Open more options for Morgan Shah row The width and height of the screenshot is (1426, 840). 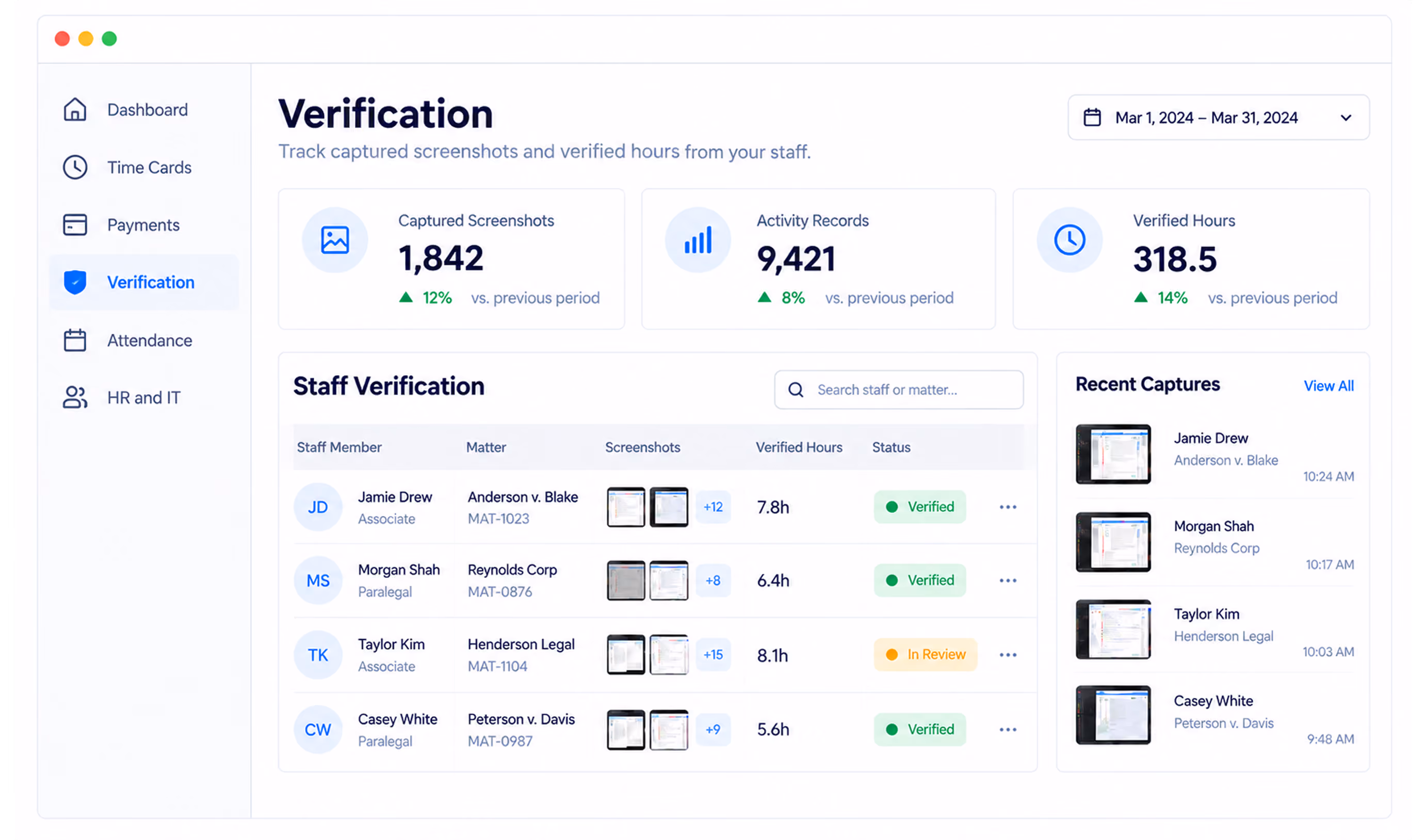pos(1008,581)
